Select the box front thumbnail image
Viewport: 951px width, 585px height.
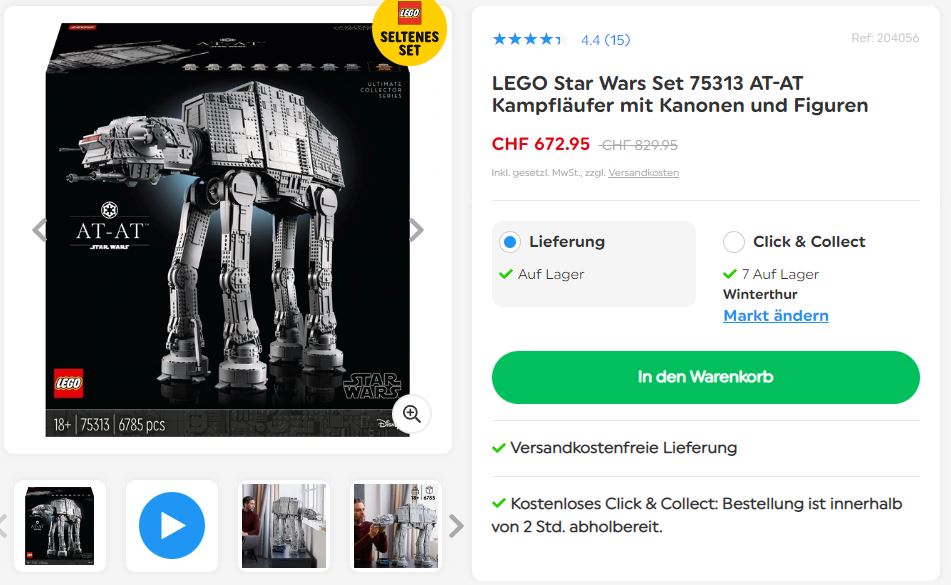[x=59, y=526]
